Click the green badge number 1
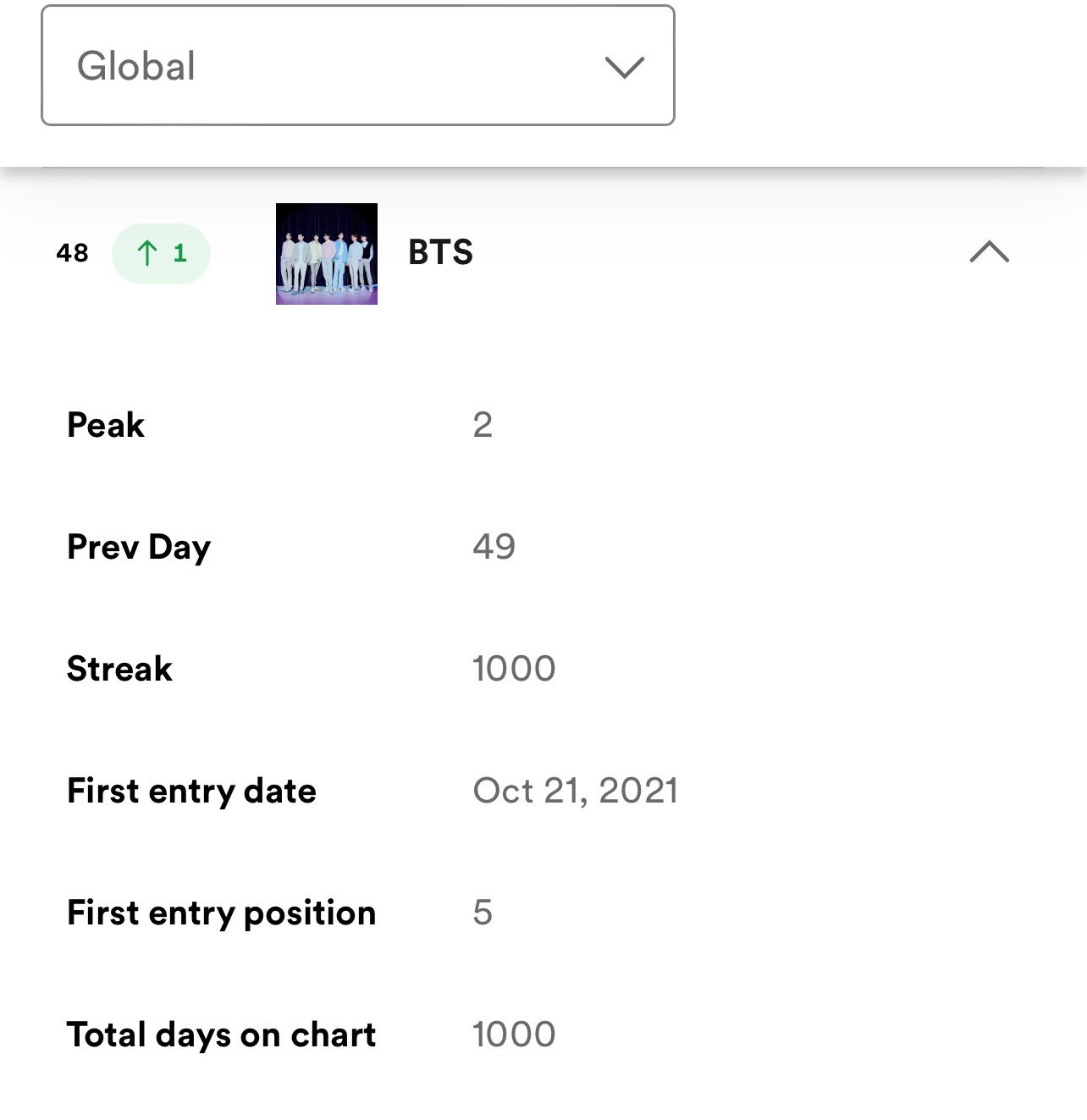 pyautogui.click(x=179, y=252)
